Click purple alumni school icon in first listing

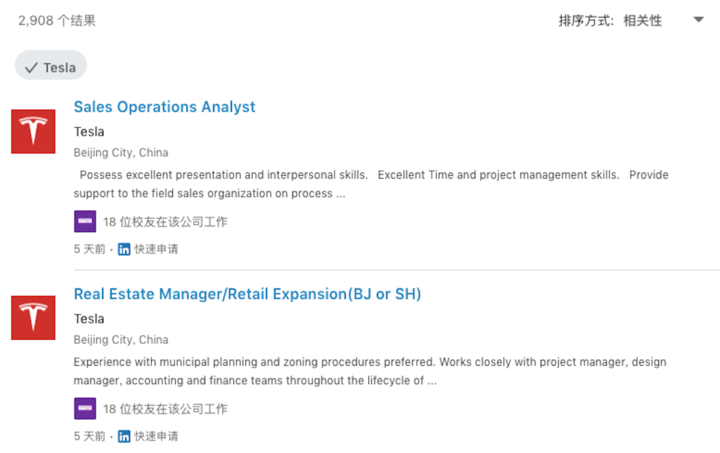(x=85, y=222)
